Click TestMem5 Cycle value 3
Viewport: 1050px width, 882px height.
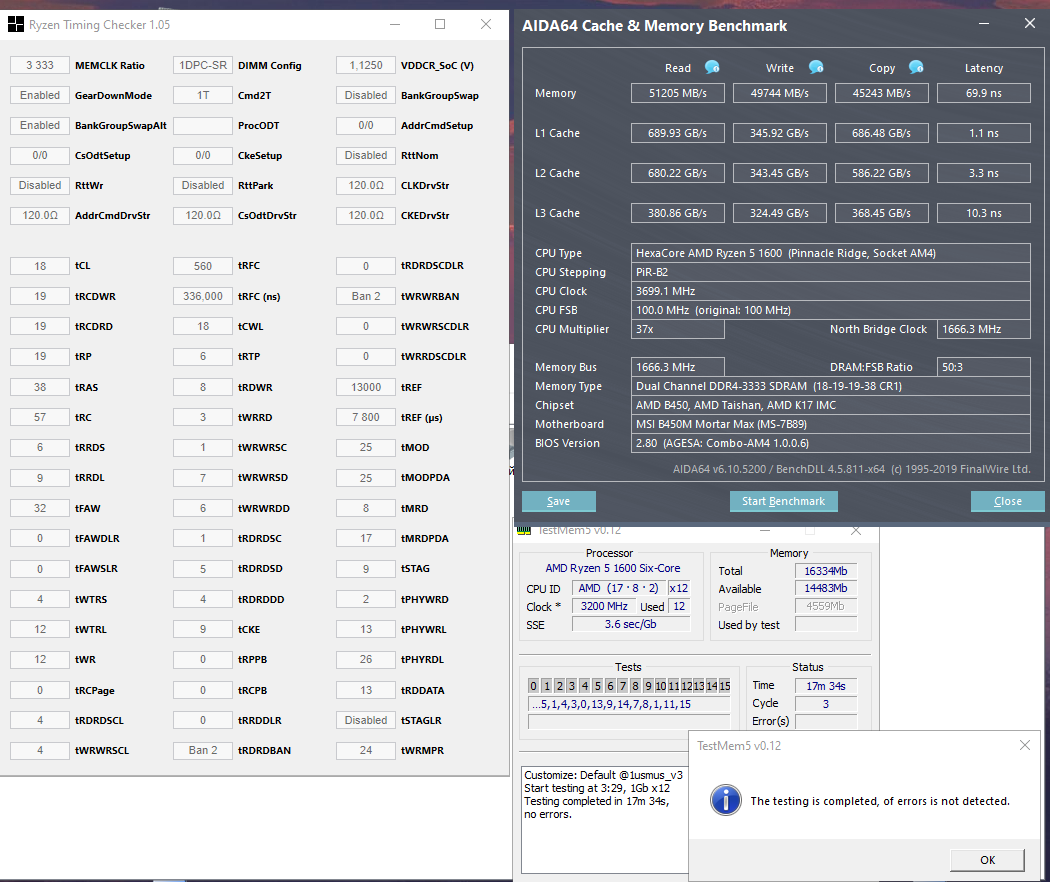pos(826,704)
